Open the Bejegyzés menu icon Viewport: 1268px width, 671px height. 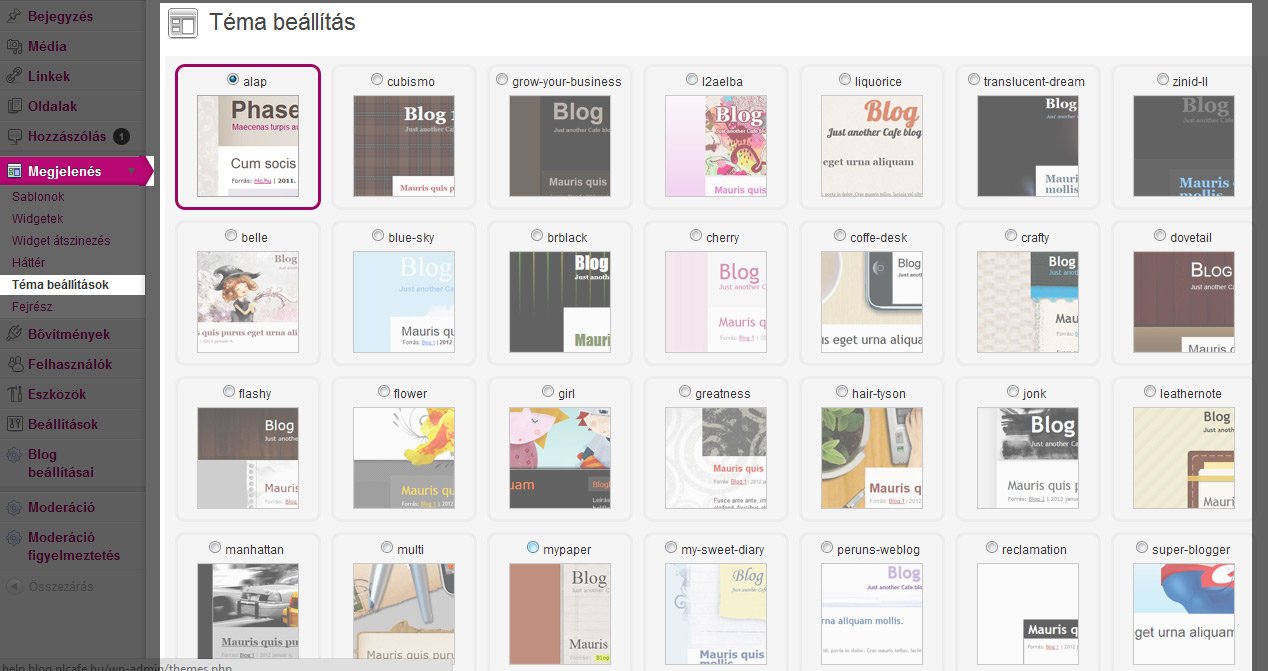pos(14,16)
